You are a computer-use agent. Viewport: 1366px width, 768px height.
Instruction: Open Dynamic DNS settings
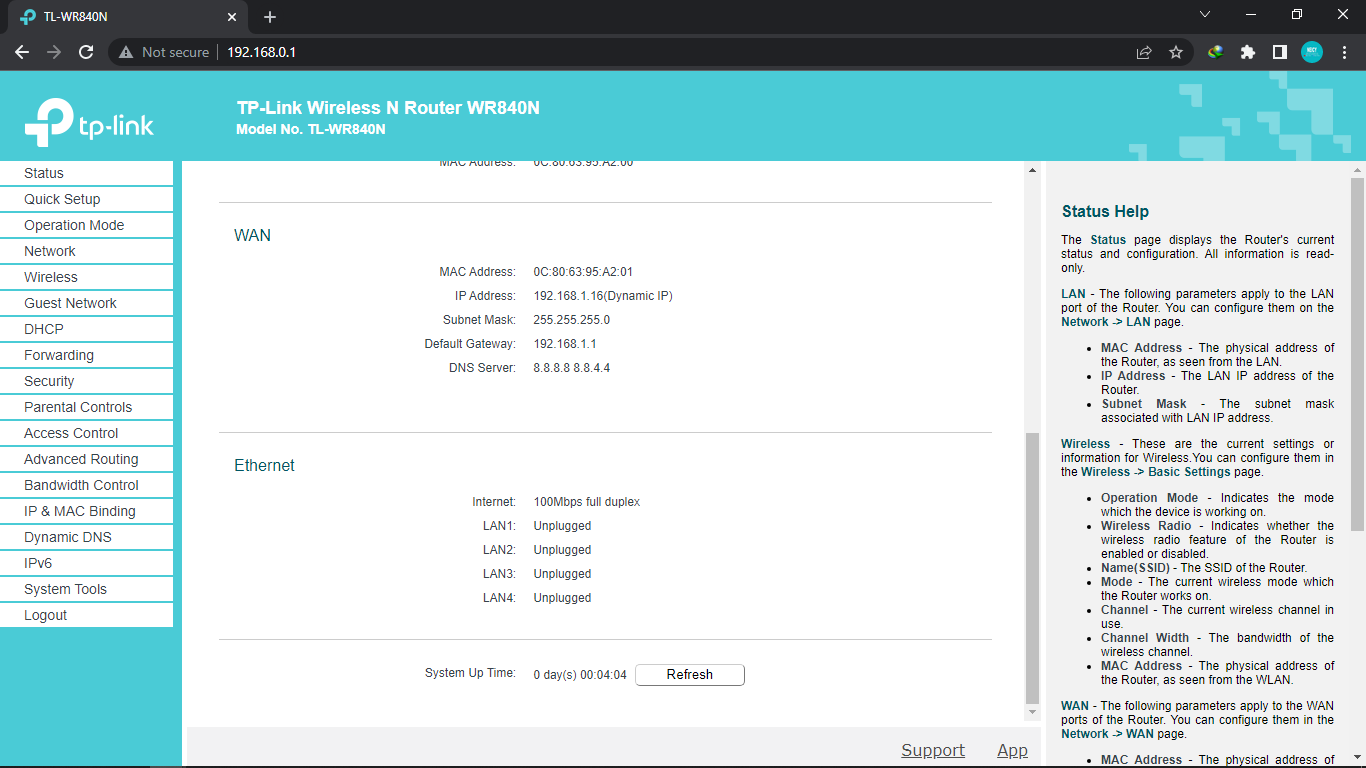[x=86, y=537]
